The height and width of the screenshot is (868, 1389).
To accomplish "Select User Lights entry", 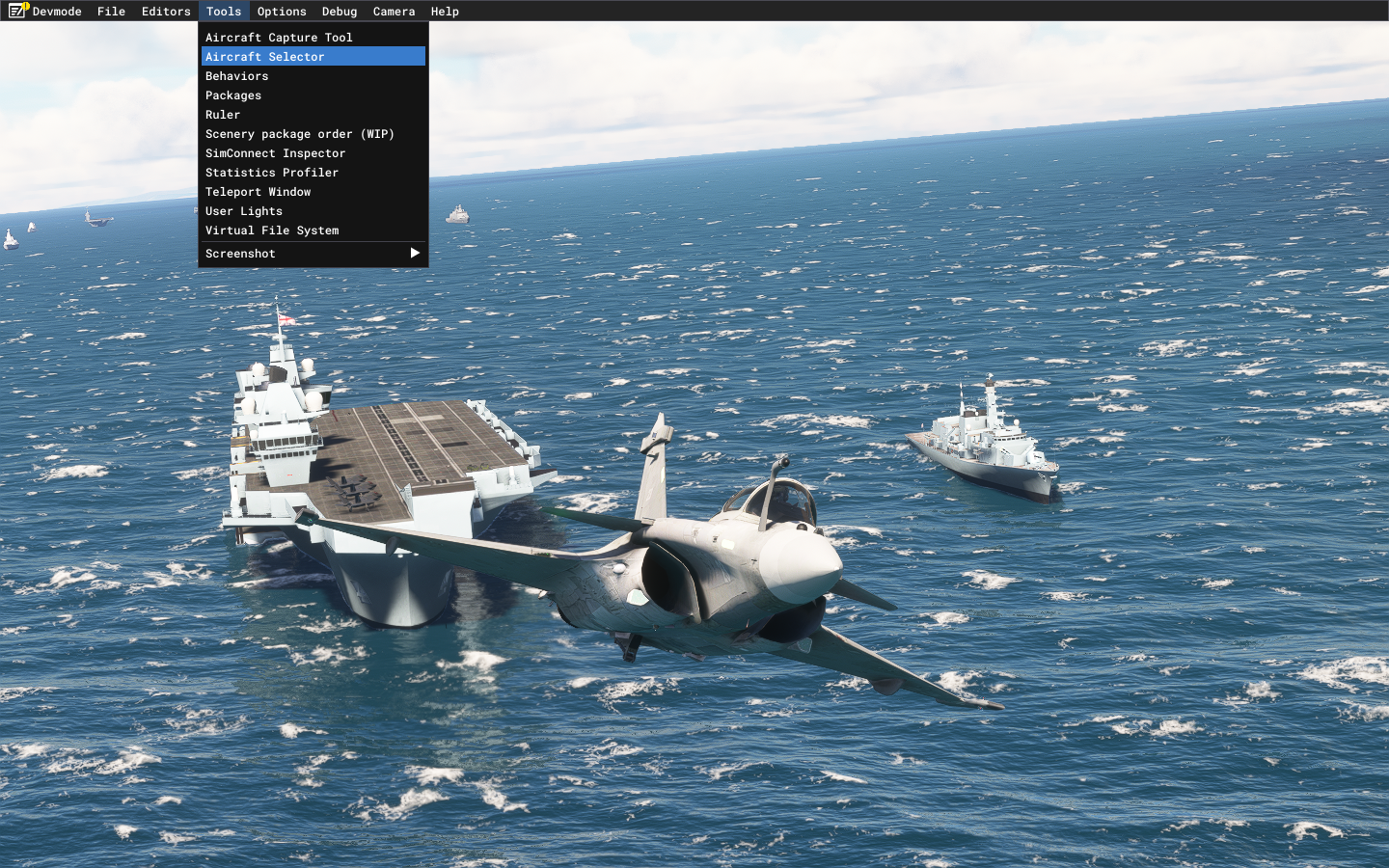I will pos(313,211).
